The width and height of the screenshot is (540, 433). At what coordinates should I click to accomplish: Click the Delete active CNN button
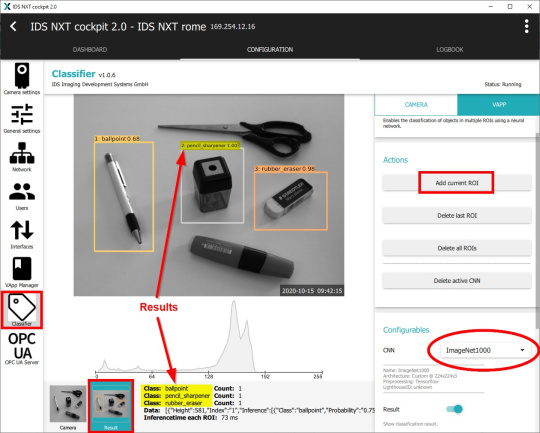457,281
